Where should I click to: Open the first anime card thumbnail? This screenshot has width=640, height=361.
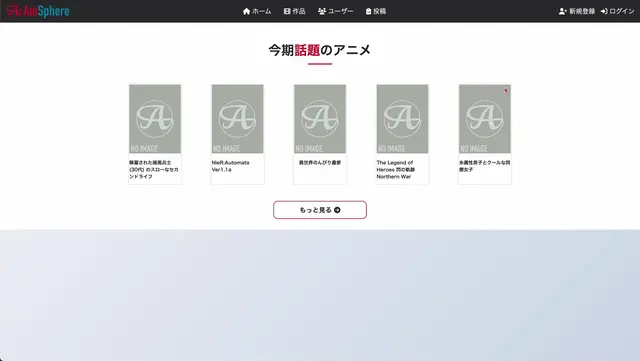[155, 119]
